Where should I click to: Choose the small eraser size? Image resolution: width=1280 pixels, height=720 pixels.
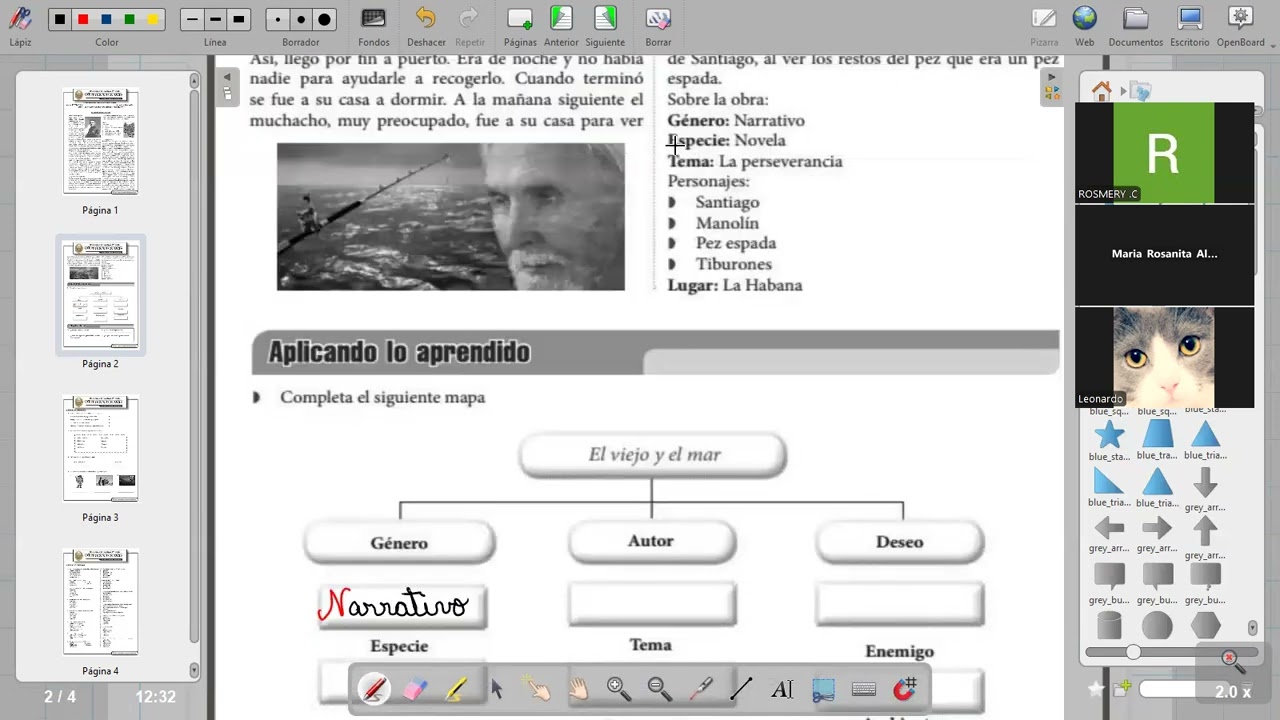click(x=278, y=20)
